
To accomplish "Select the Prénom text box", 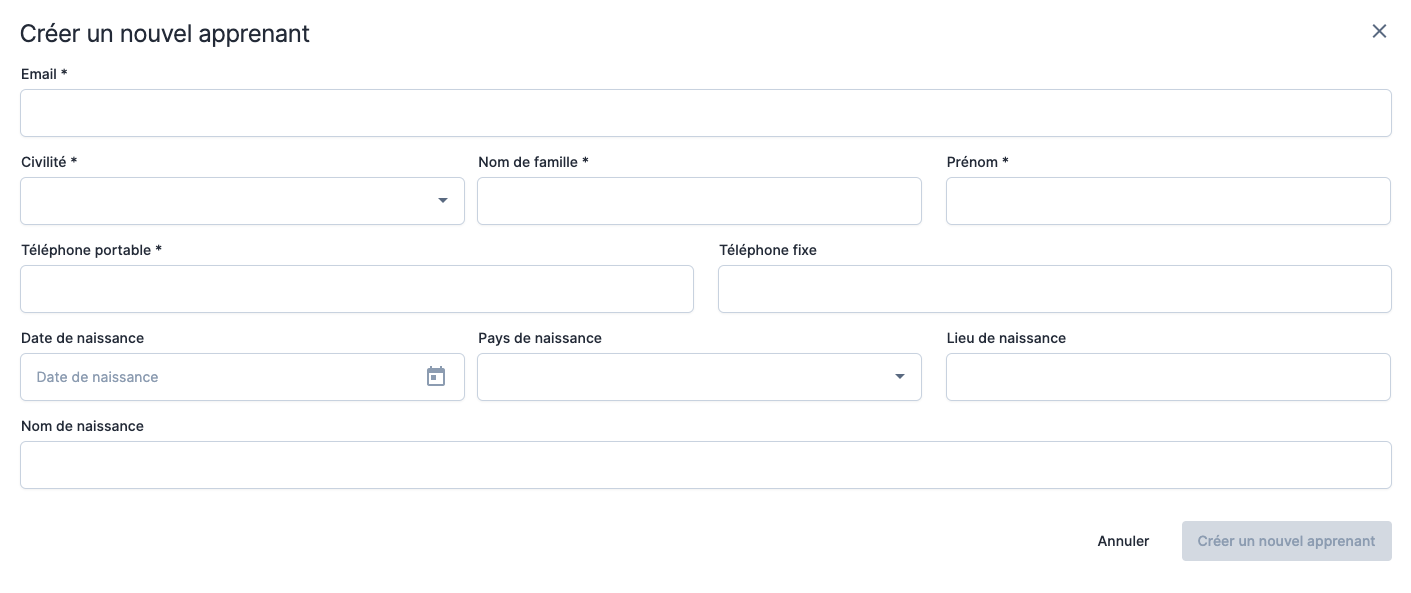I will tap(1167, 201).
